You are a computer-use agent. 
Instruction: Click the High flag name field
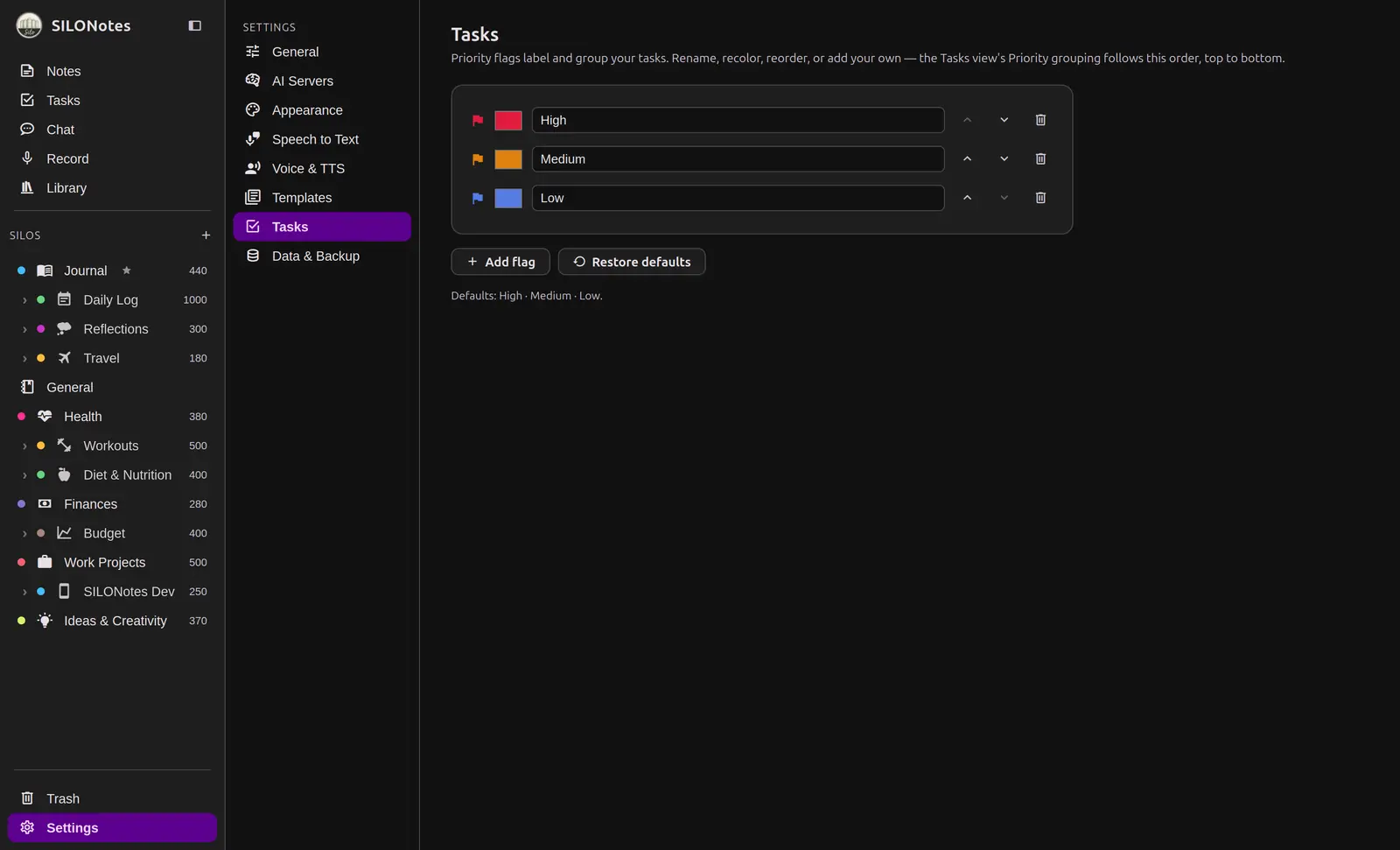pos(738,120)
